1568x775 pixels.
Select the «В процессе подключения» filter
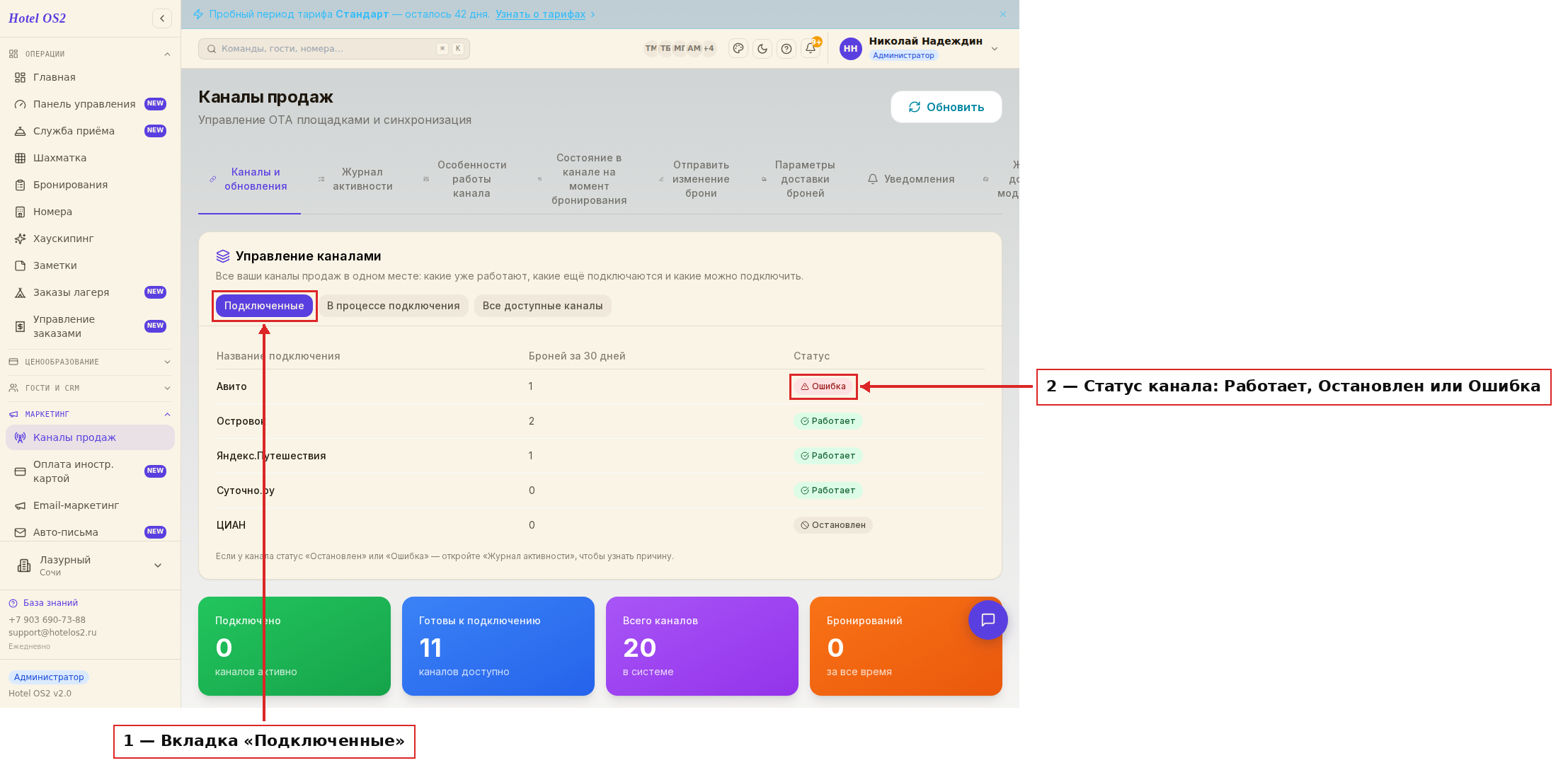[x=393, y=306]
